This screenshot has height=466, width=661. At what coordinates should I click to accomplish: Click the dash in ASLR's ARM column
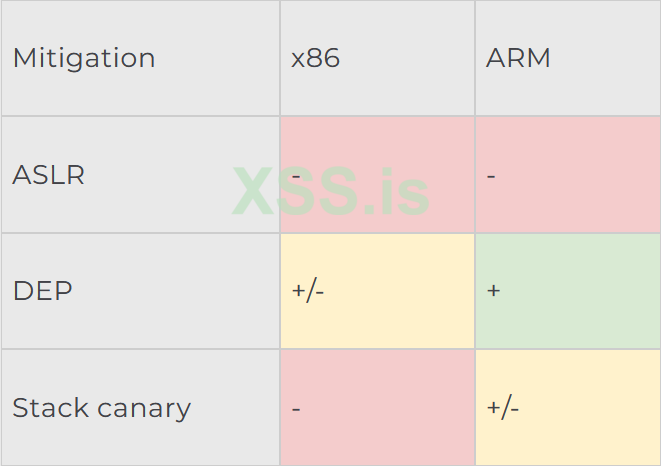click(491, 175)
